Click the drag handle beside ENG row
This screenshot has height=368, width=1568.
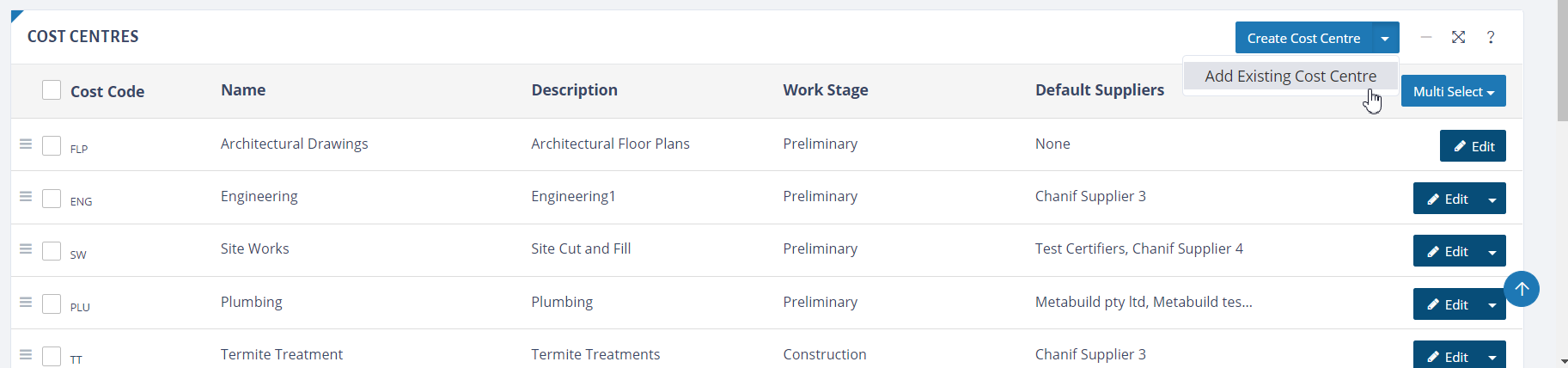(26, 196)
